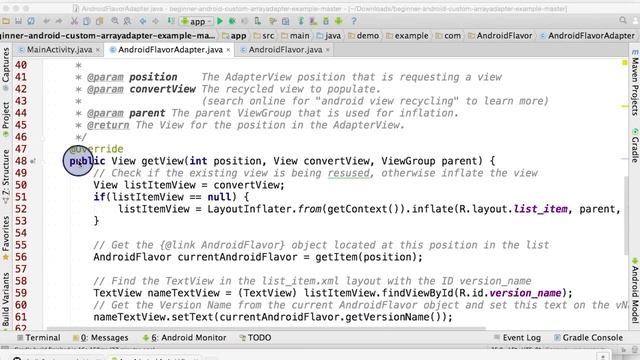Toggle the Structure tool window
Image resolution: width=640 pixels, height=360 pixels.
6,176
